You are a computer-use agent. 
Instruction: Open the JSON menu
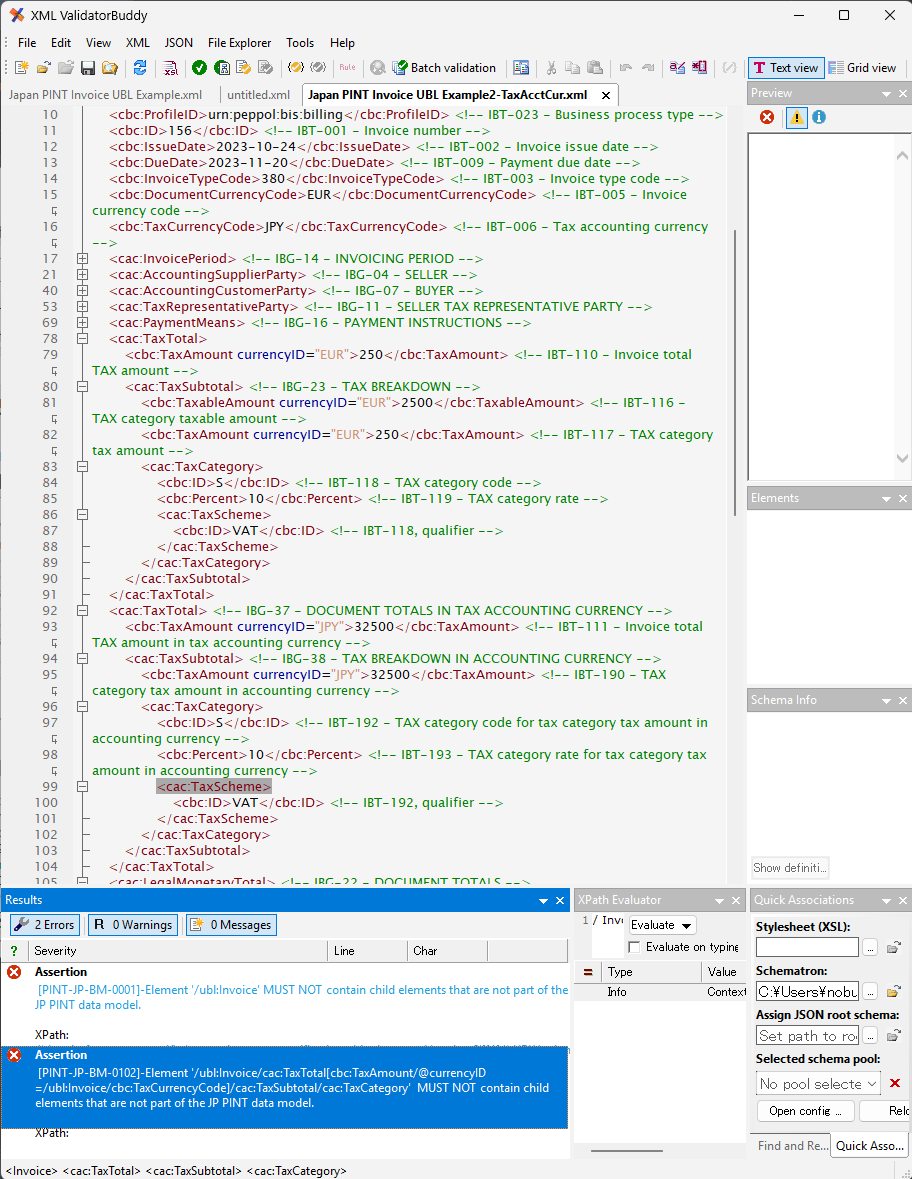179,43
